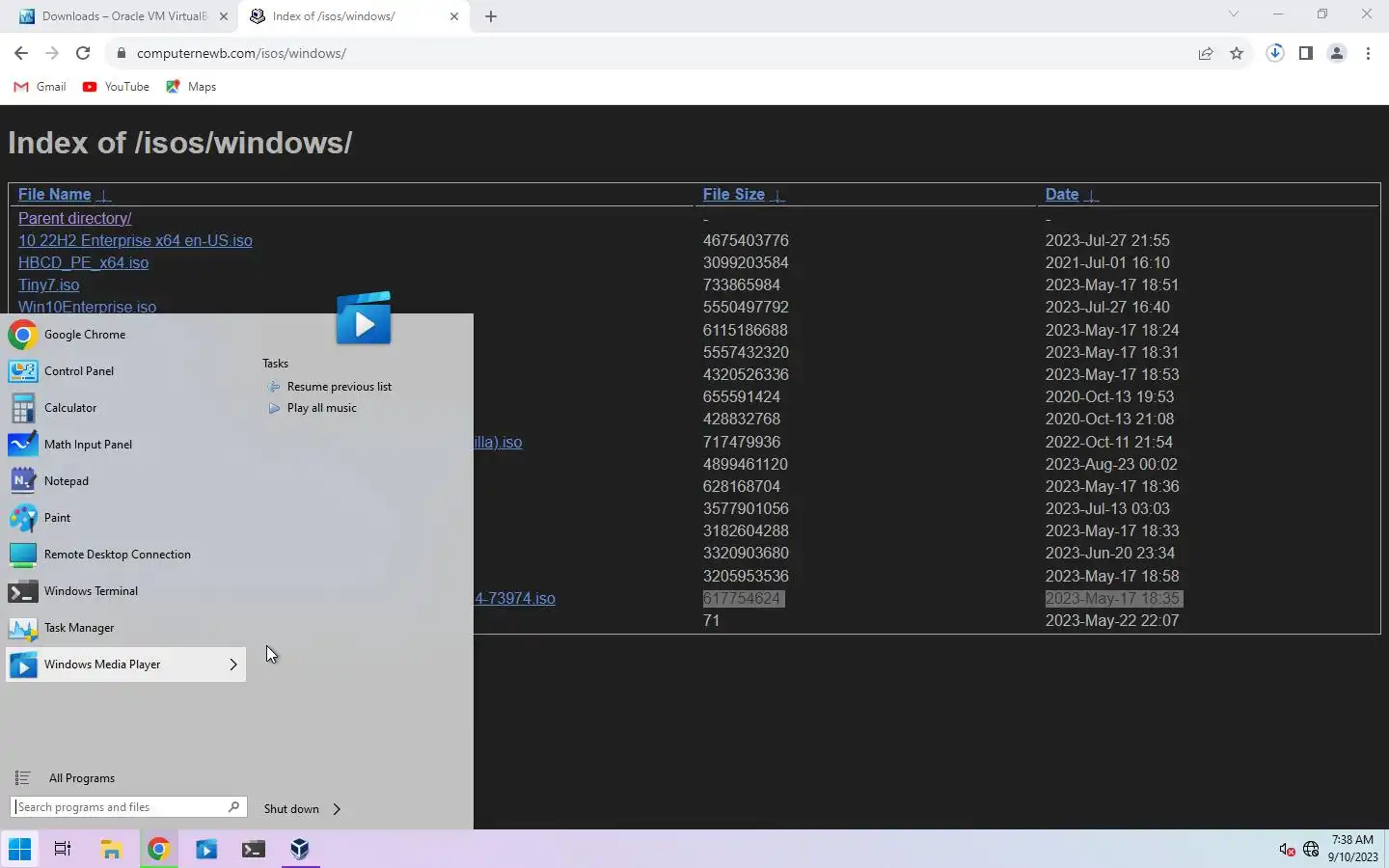Reload the current page

(x=83, y=53)
